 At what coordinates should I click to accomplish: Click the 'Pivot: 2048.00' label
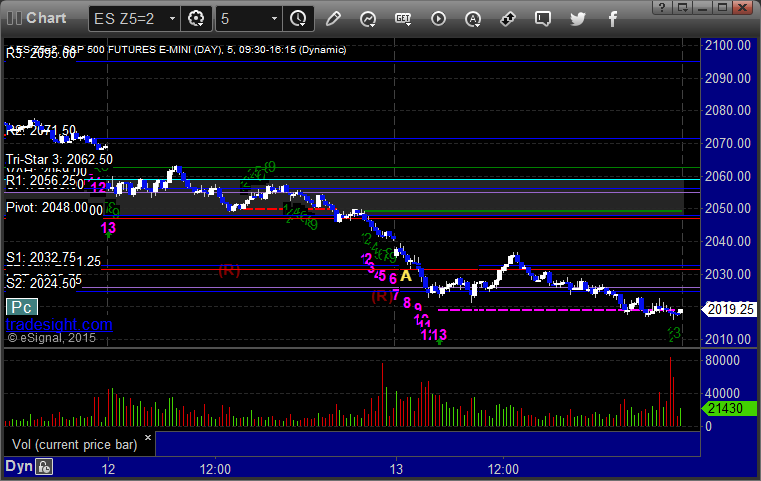[47, 208]
